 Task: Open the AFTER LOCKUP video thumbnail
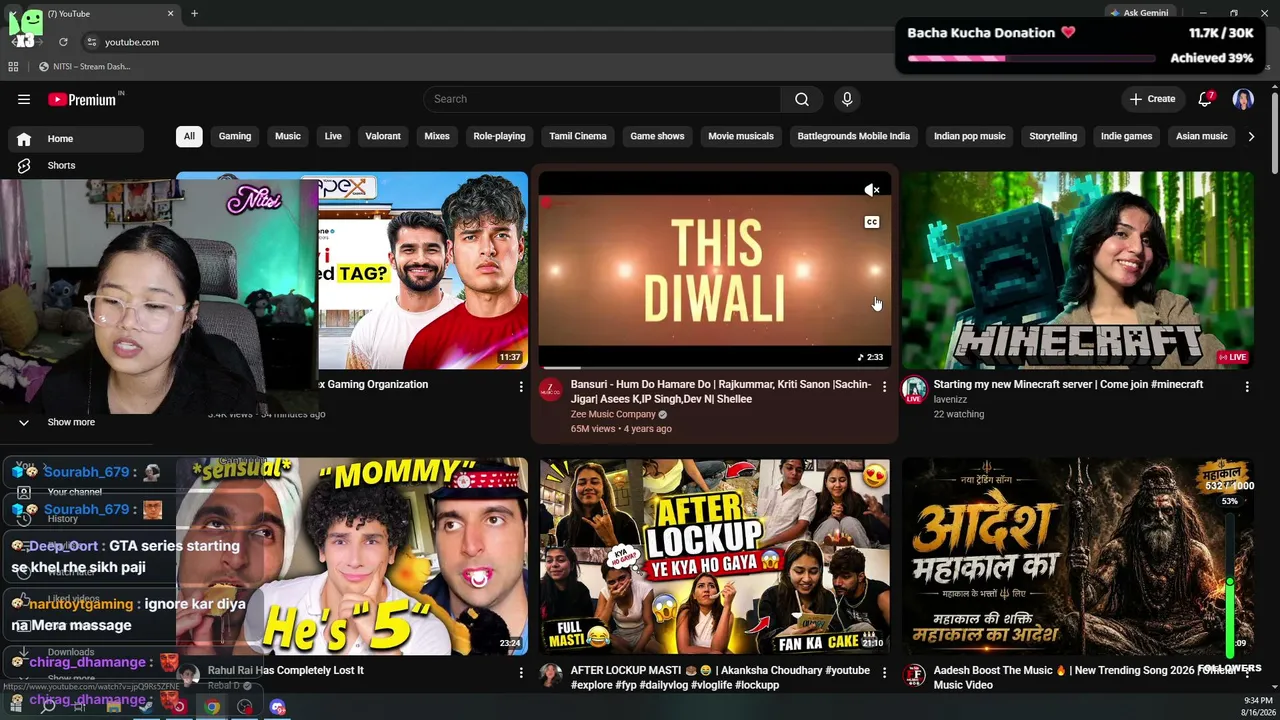point(714,556)
